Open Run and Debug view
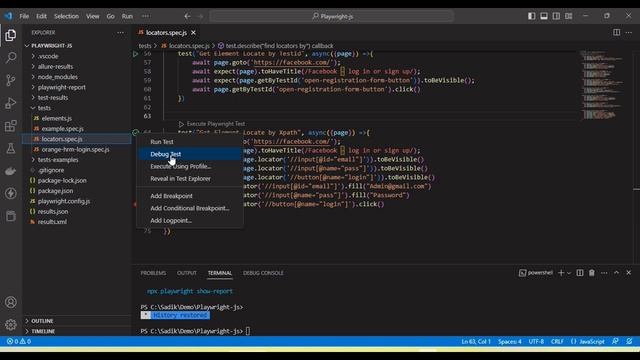The width and height of the screenshot is (640, 360). pyautogui.click(x=11, y=103)
